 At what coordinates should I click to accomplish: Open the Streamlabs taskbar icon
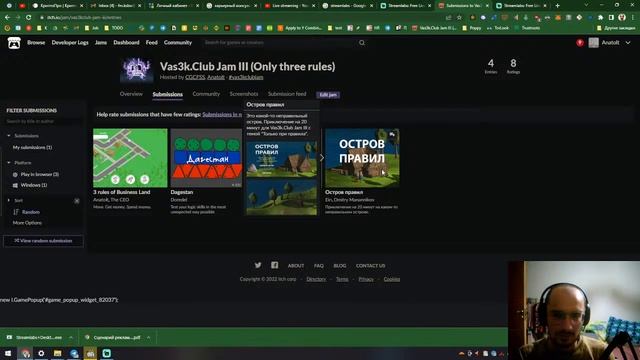click(x=107, y=353)
